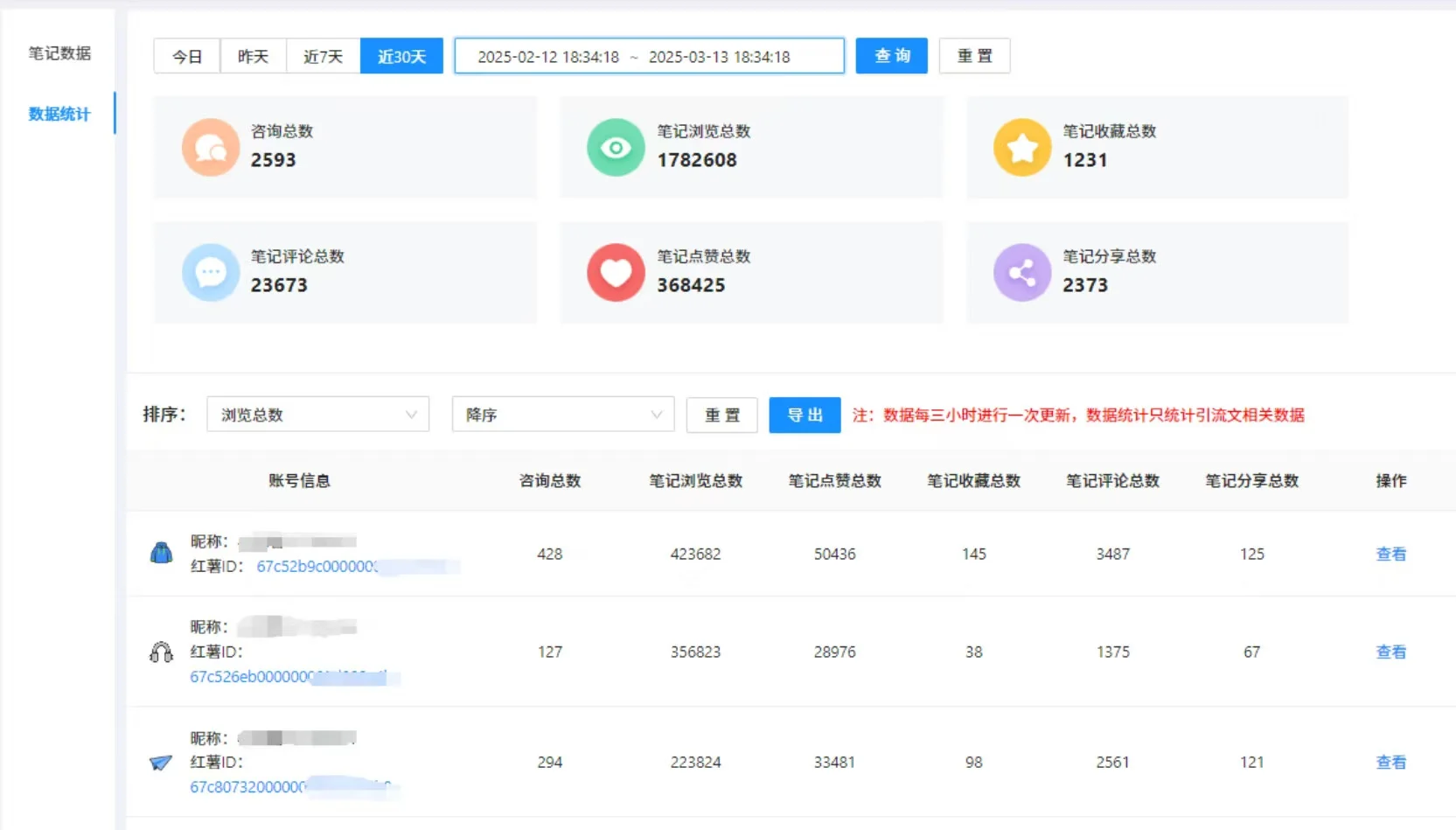The width and height of the screenshot is (1456, 830).
Task: Open the 浏览总数 sort field dropdown
Action: (317, 415)
